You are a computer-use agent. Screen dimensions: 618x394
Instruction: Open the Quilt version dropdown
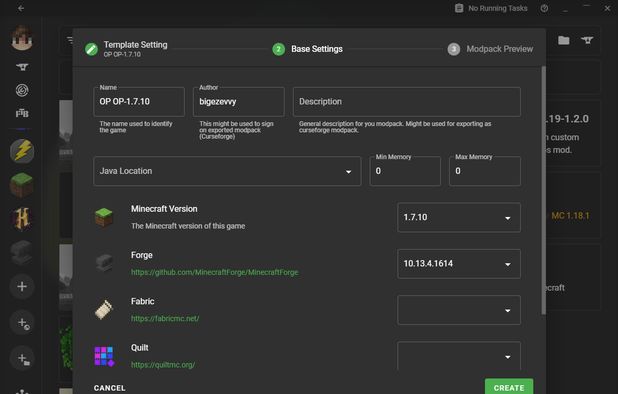point(459,356)
